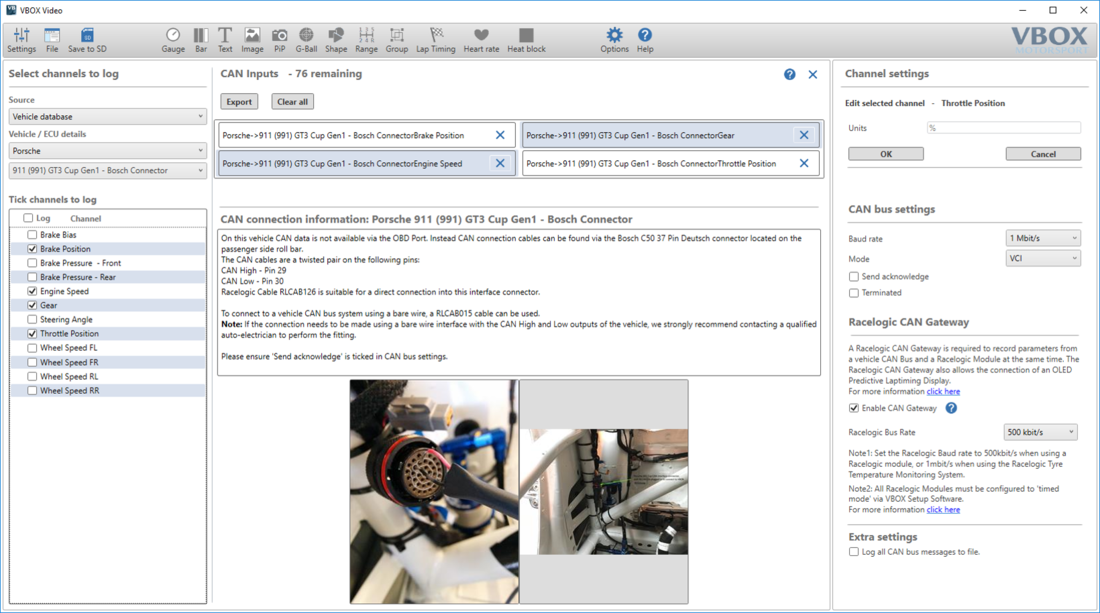Enable the Send acknowledge checkbox
Screen dimensions: 1100x613
coord(854,277)
